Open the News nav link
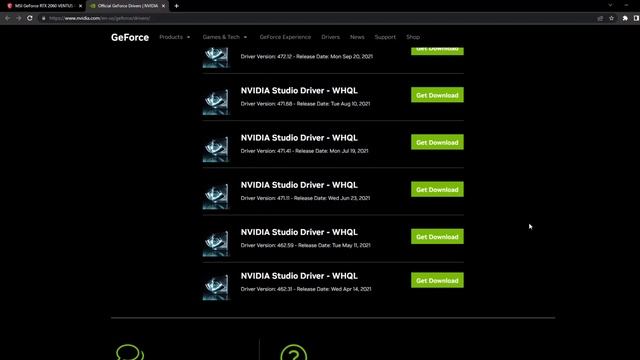640x360 pixels. (357, 37)
